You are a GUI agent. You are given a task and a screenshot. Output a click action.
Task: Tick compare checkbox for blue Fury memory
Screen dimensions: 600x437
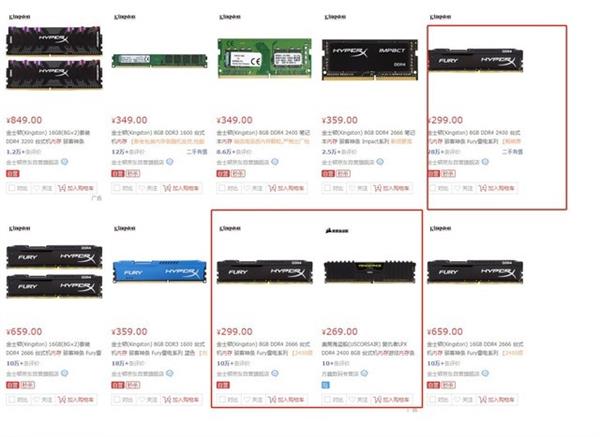tap(117, 399)
